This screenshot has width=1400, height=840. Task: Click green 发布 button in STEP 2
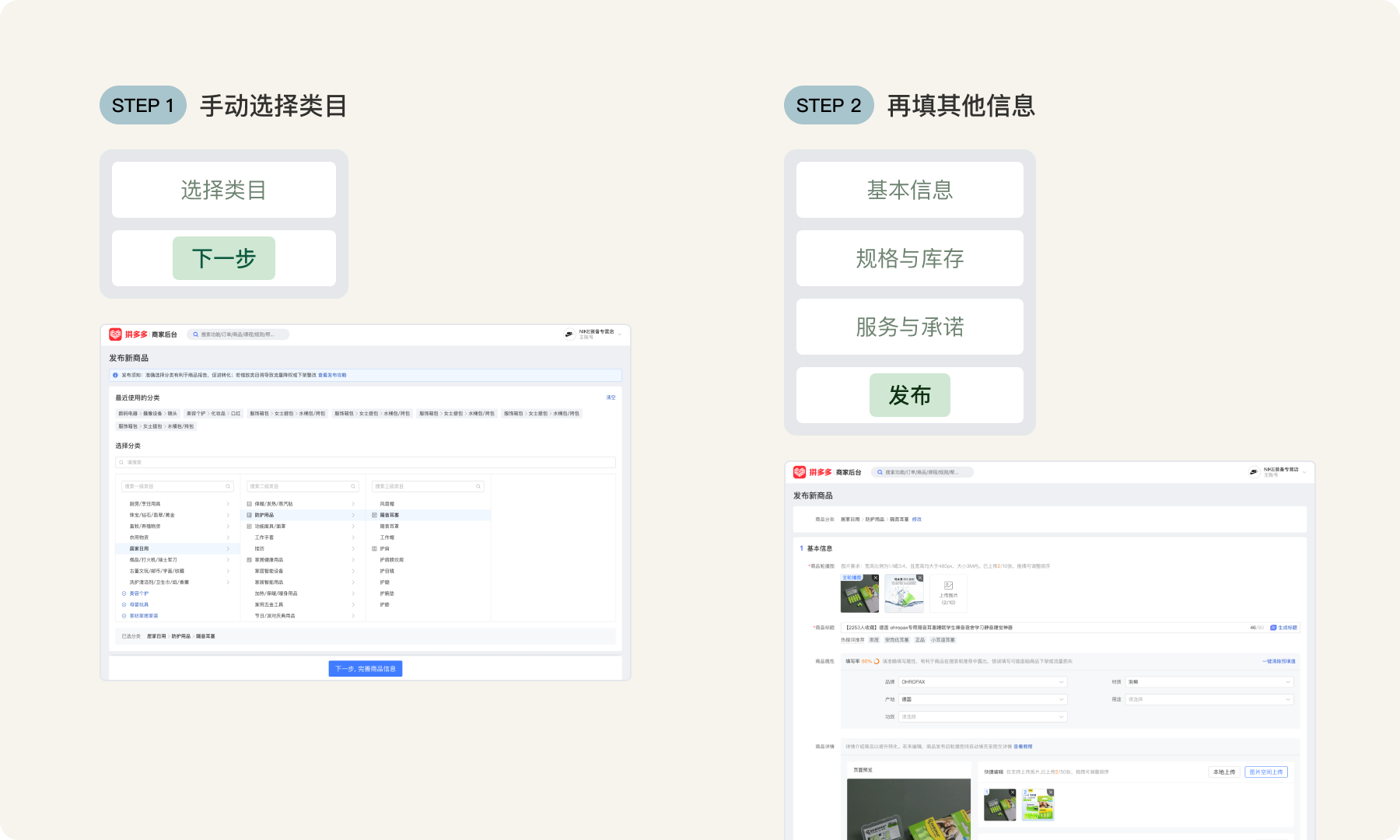[910, 395]
